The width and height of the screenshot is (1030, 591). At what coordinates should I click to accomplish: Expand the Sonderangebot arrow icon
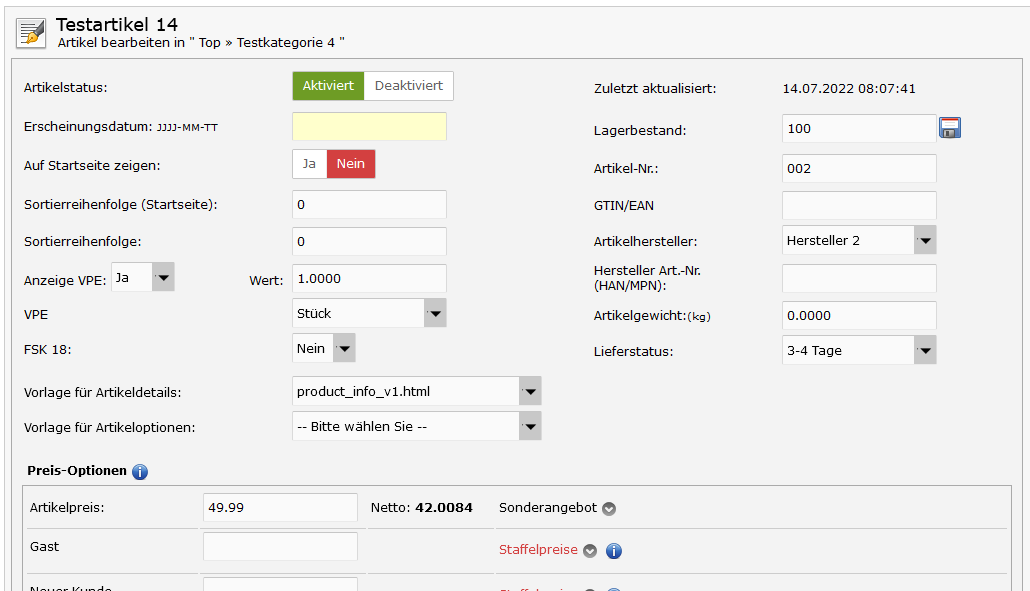pos(609,508)
